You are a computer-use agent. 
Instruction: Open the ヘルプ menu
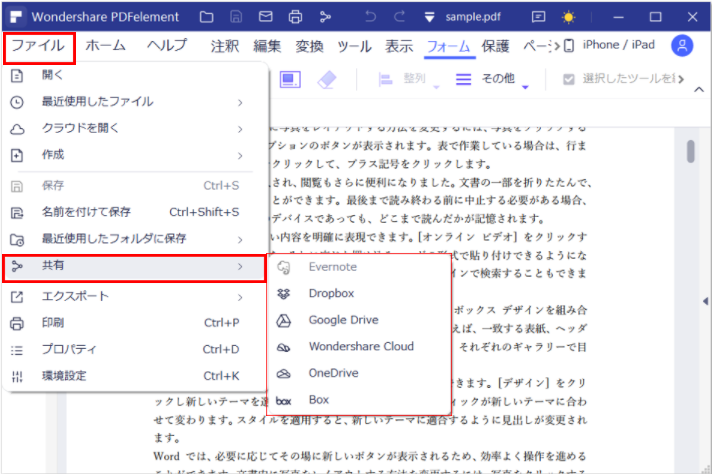tap(167, 45)
